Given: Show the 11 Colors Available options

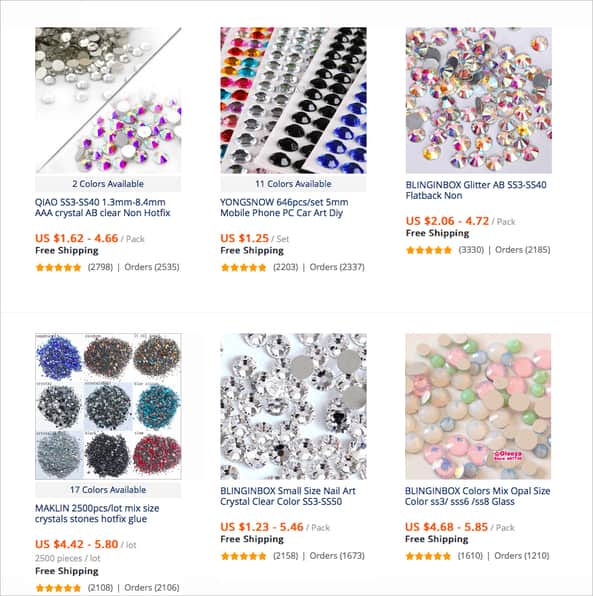Looking at the screenshot, I should [x=293, y=184].
